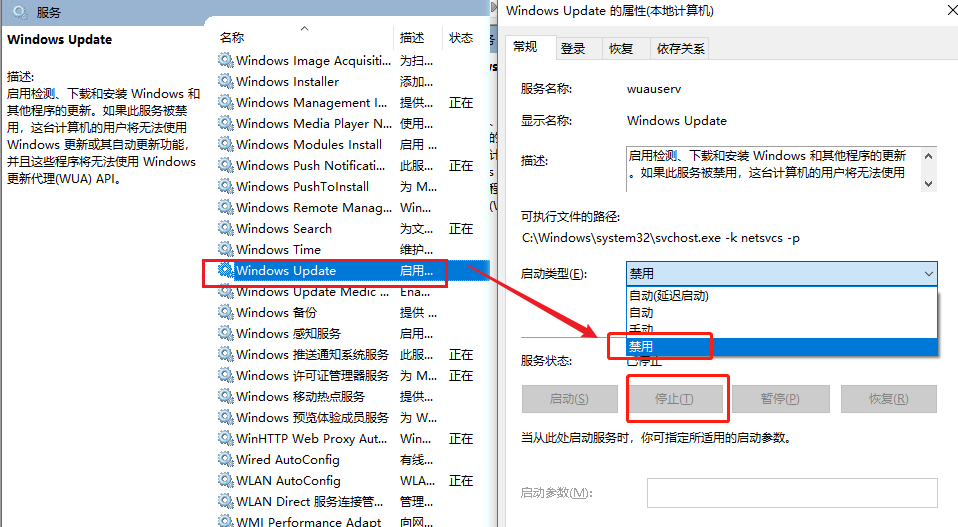Click the 暂停(P) button
958x527 pixels.
[x=780, y=399]
